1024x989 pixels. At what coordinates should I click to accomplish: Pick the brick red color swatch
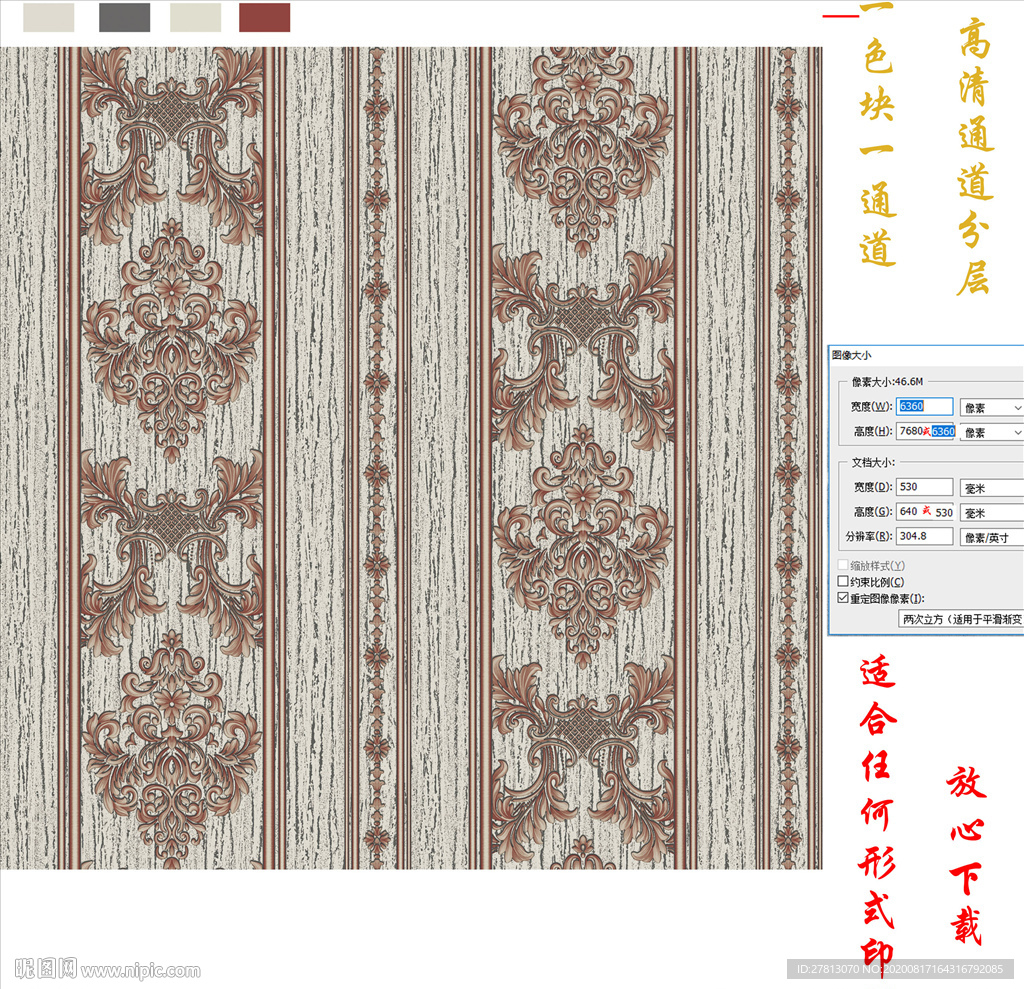tap(264, 18)
